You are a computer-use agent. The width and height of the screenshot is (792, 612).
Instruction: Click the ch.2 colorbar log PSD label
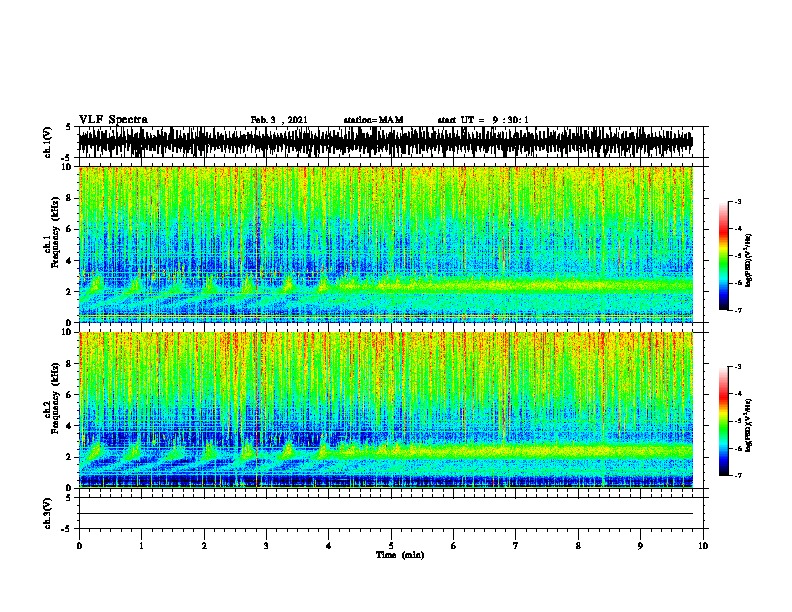[x=749, y=425]
